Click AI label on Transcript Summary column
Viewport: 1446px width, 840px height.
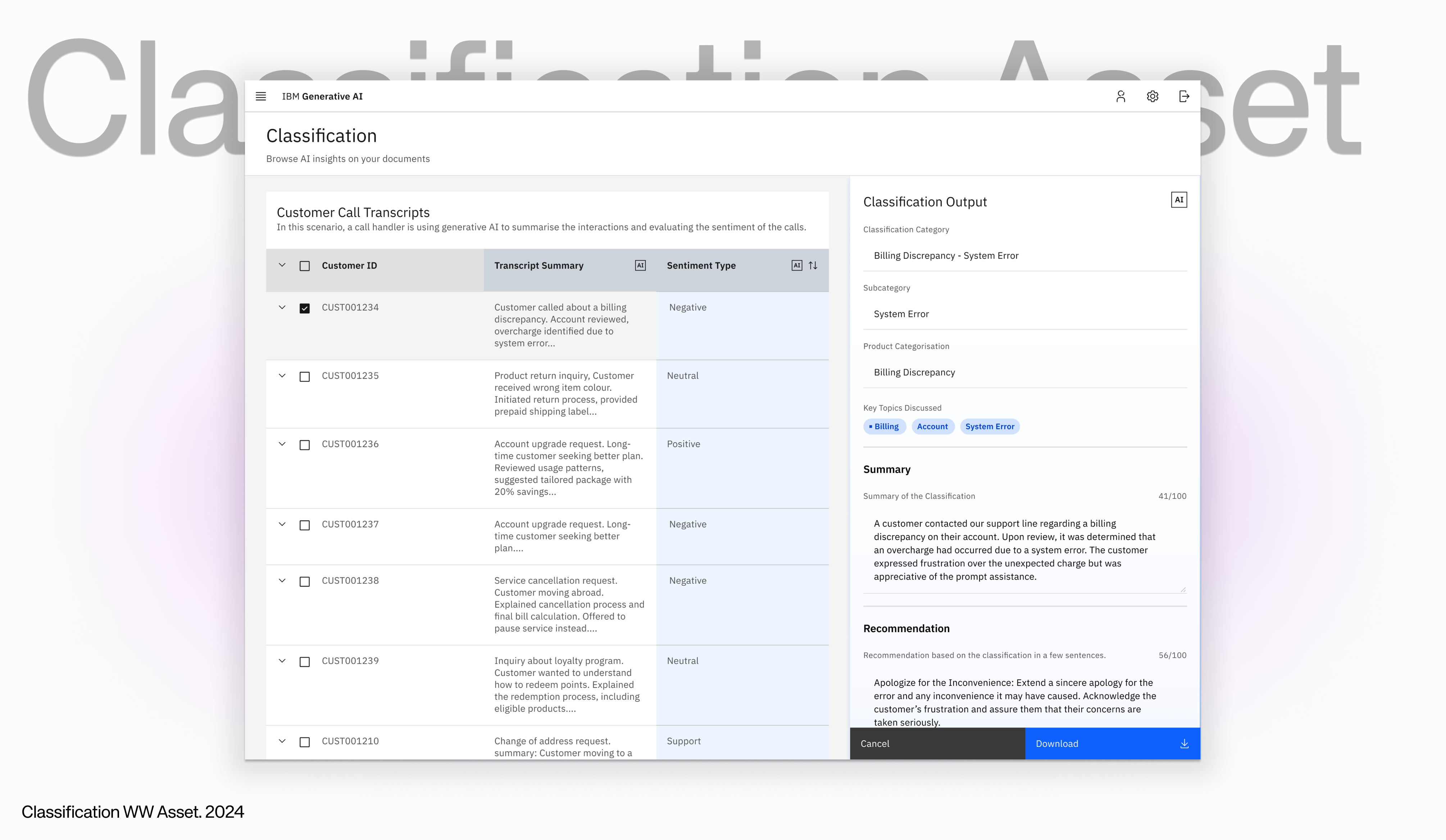tap(640, 266)
